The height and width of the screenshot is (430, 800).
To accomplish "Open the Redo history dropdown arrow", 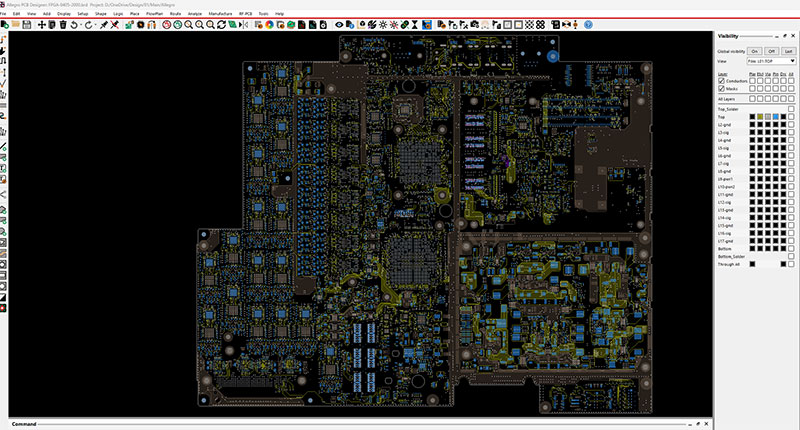I will (95, 24).
